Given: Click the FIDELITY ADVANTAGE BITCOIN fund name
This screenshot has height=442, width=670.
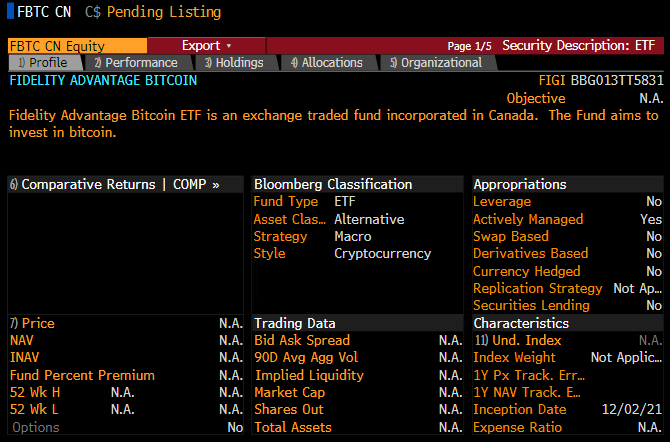Looking at the screenshot, I should coord(103,80).
